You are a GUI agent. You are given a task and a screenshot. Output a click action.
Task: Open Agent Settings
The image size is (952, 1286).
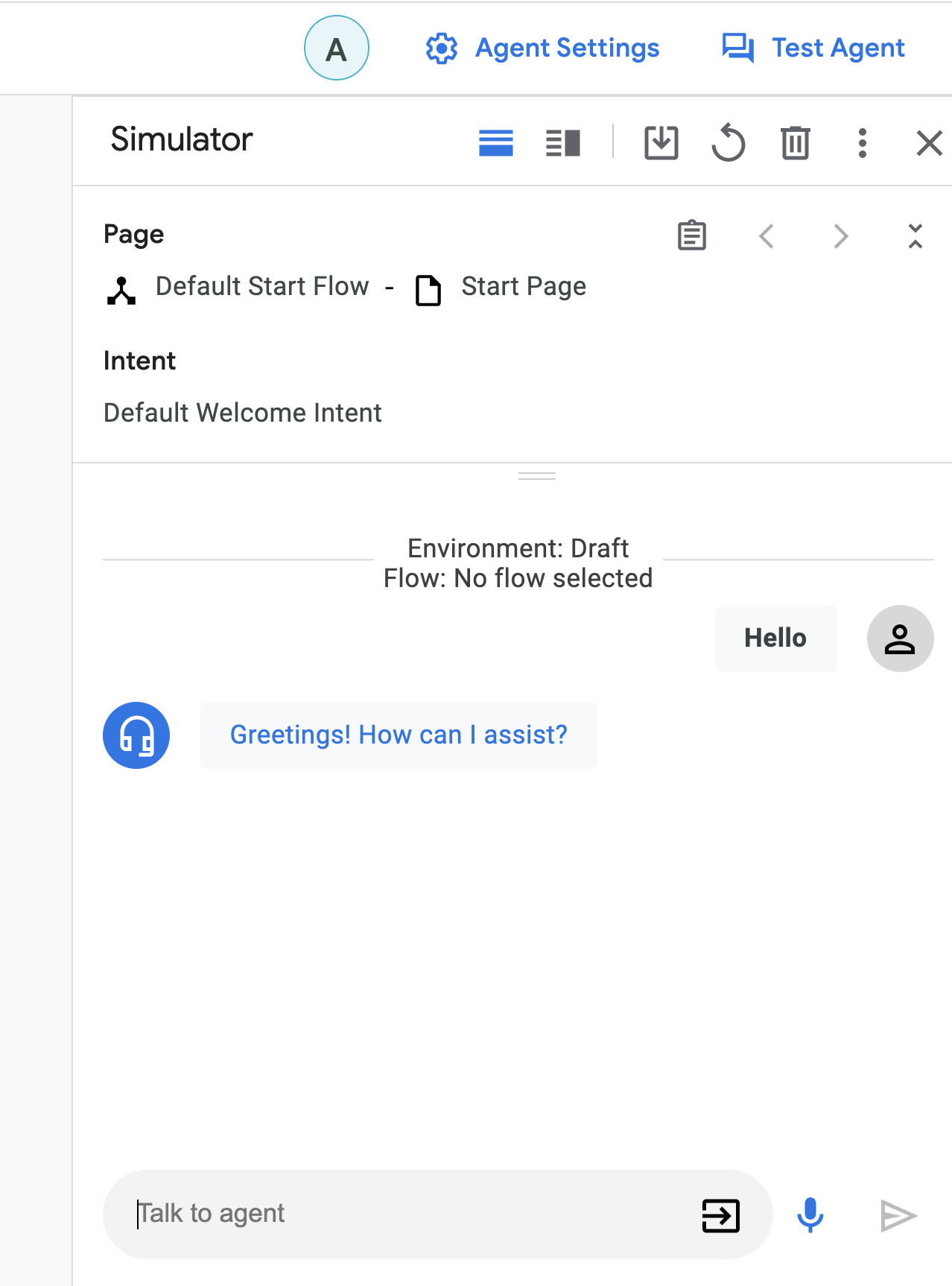(542, 48)
